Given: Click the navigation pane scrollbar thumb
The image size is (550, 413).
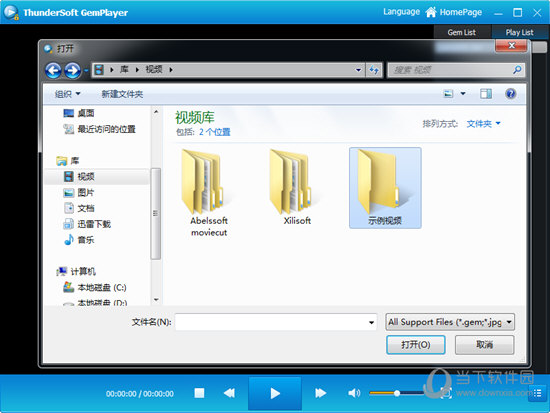Looking at the screenshot, I should tap(156, 214).
